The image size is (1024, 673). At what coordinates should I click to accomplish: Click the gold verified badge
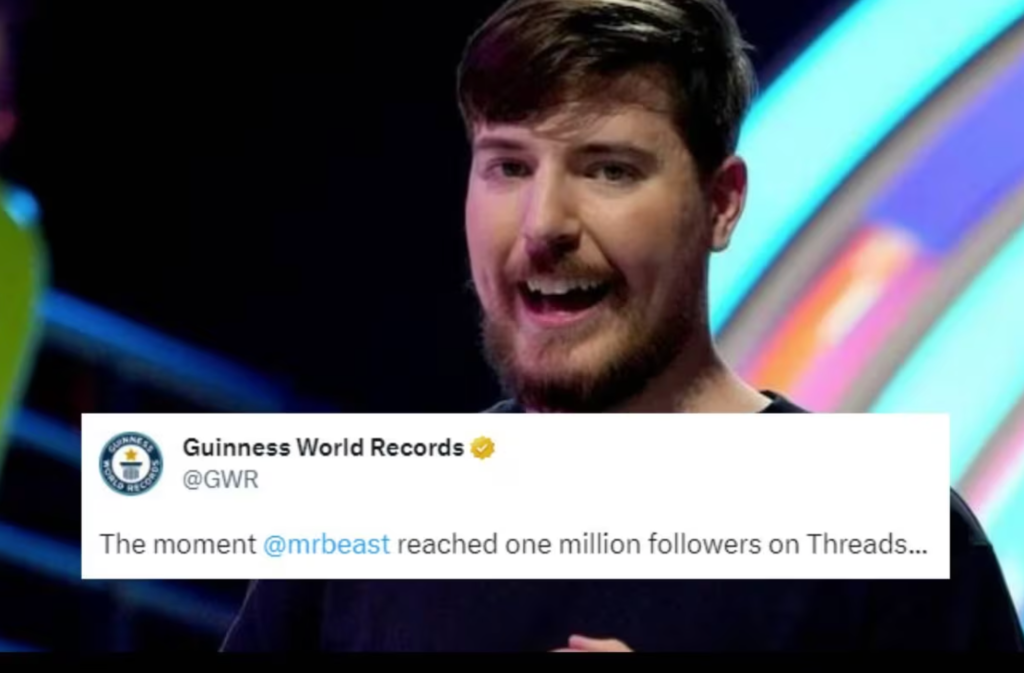coord(483,448)
